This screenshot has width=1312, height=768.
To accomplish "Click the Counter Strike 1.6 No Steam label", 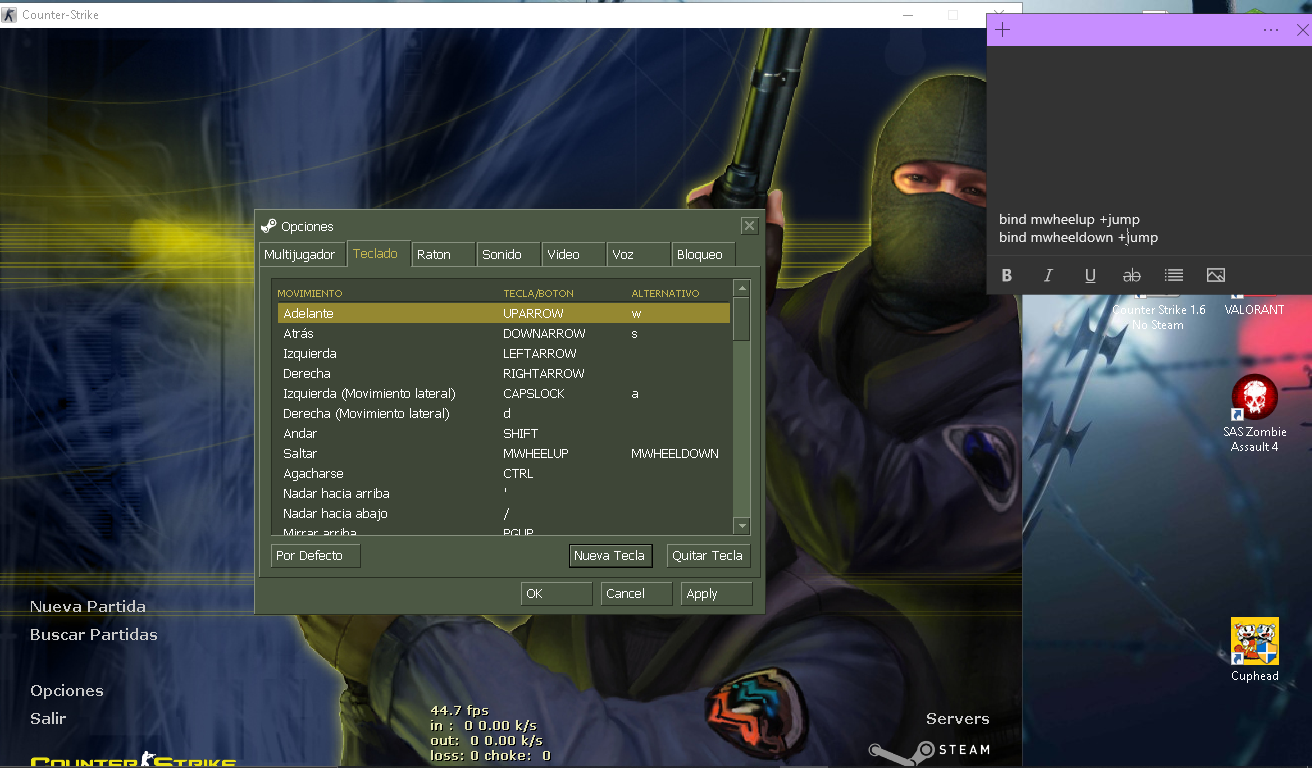I will pos(1159,317).
